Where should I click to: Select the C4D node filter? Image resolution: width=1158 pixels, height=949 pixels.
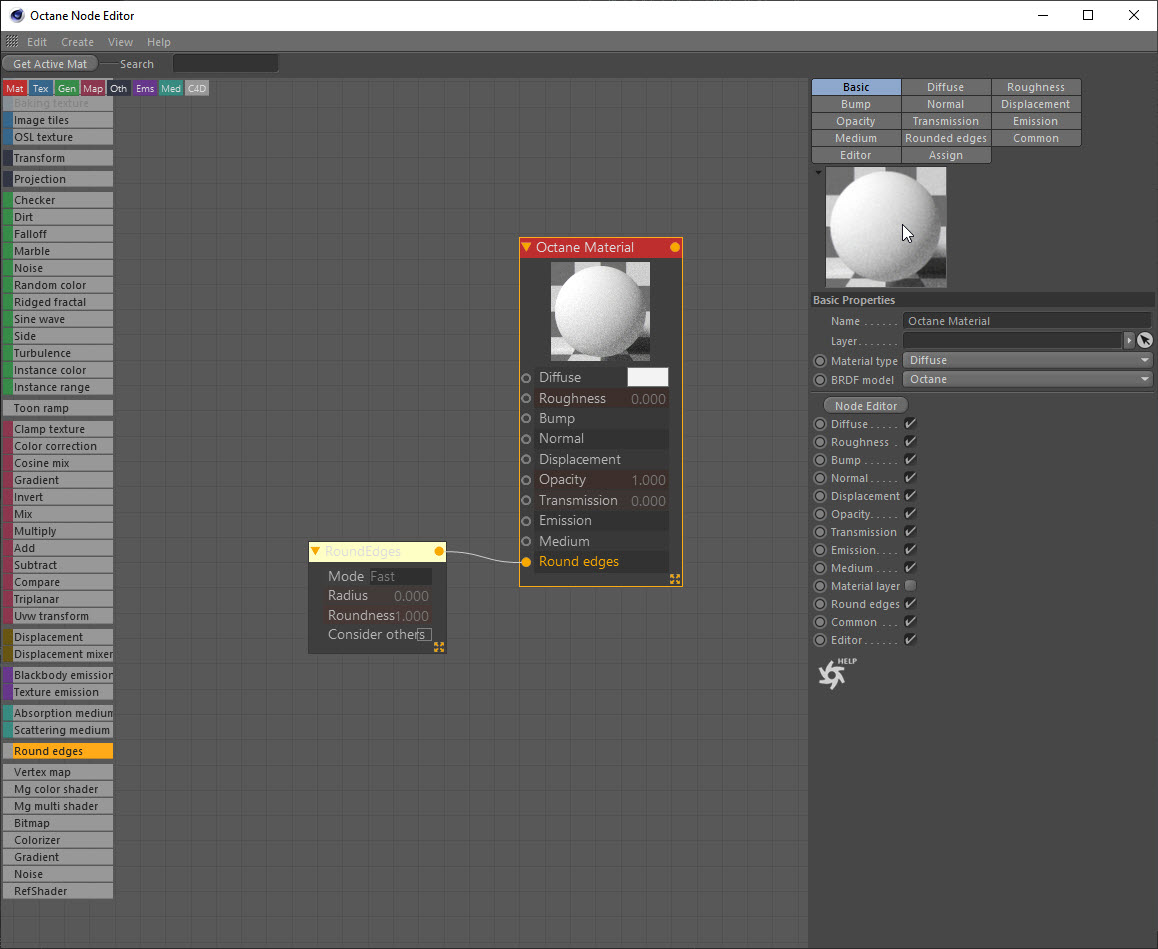point(196,89)
